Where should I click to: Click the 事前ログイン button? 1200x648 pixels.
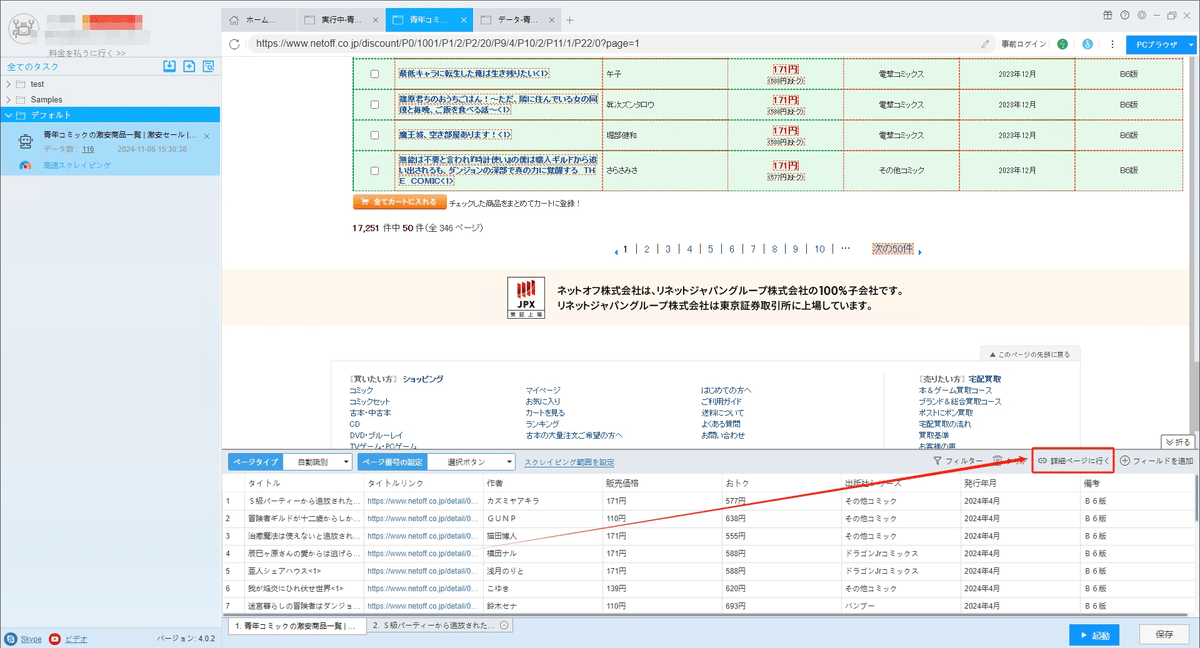point(1023,44)
